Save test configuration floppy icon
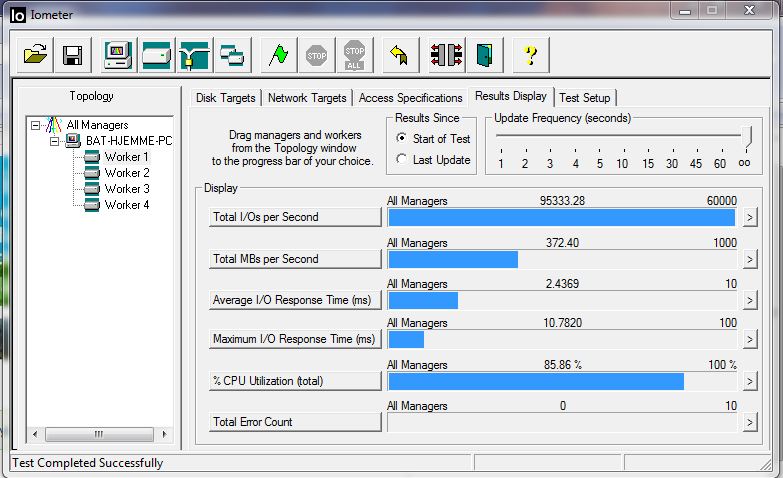 click(x=73, y=55)
